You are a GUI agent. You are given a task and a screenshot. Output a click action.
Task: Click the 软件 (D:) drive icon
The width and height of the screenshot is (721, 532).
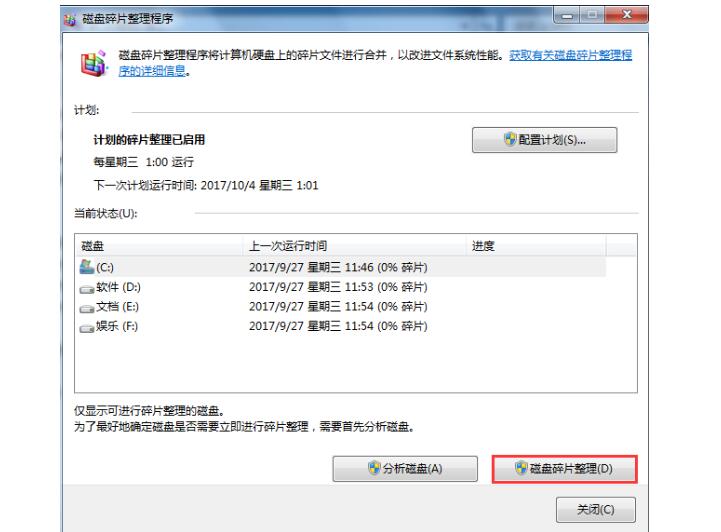click(x=86, y=289)
